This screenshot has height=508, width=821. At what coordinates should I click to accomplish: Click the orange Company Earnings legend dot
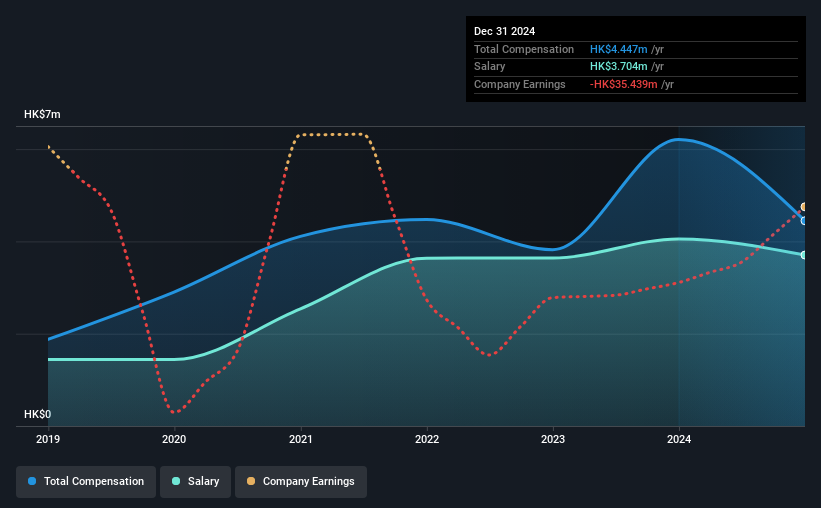(251, 481)
